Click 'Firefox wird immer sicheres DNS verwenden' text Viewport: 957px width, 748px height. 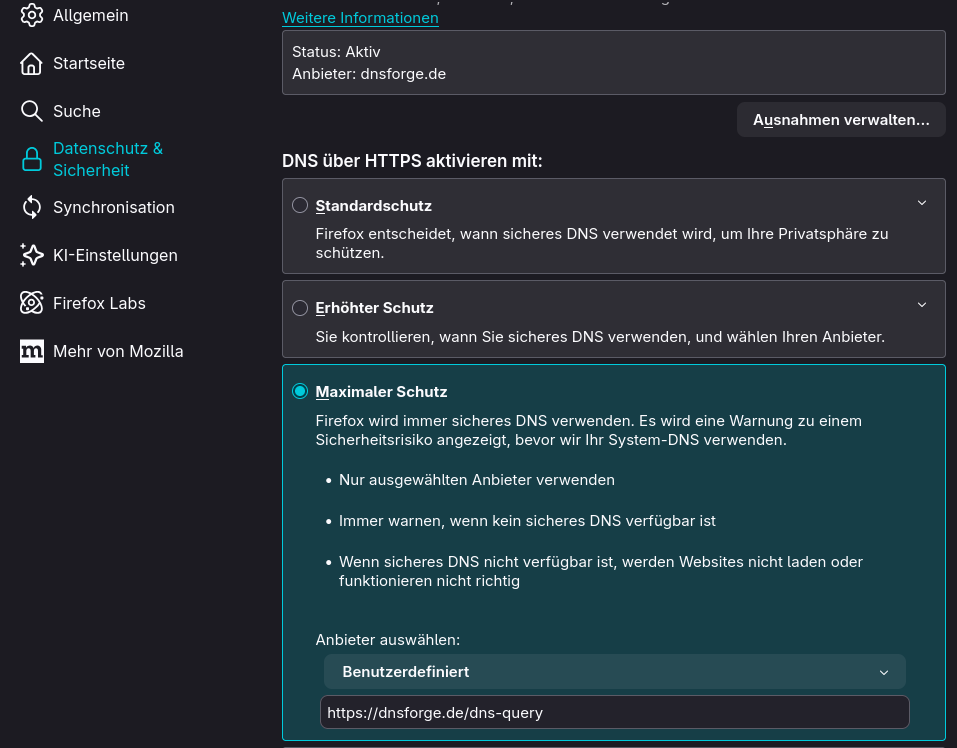pyautogui.click(x=588, y=430)
